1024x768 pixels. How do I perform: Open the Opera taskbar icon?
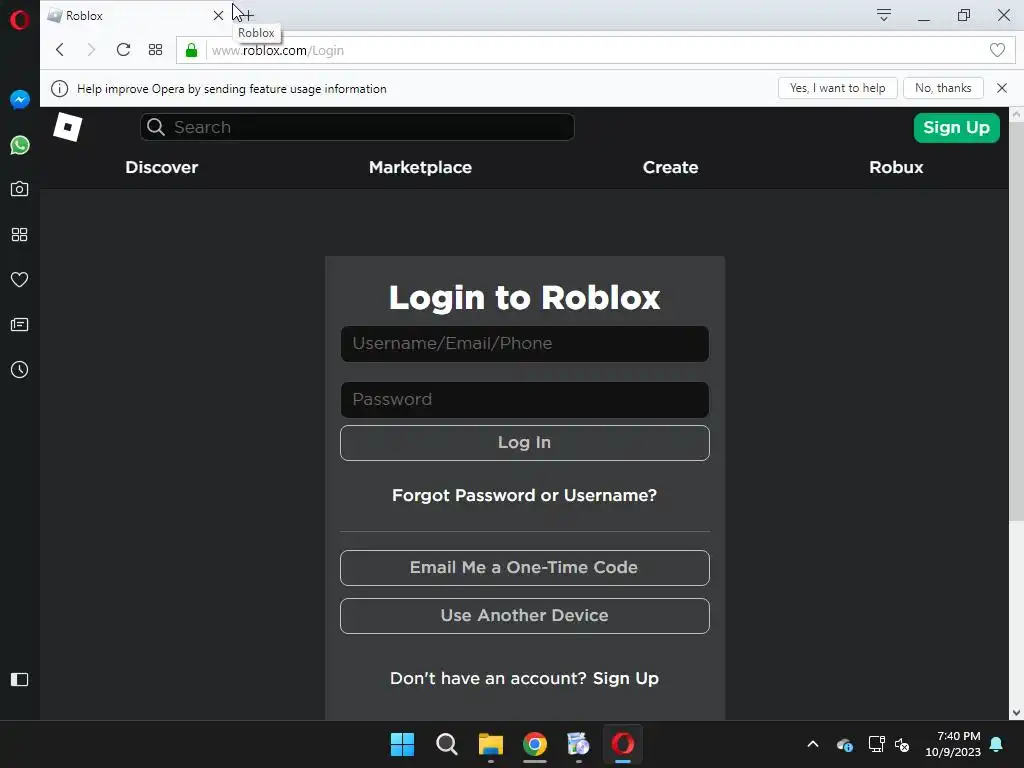point(623,744)
